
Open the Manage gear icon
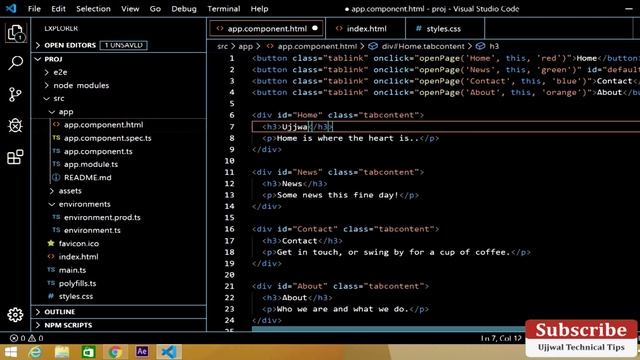click(15, 315)
